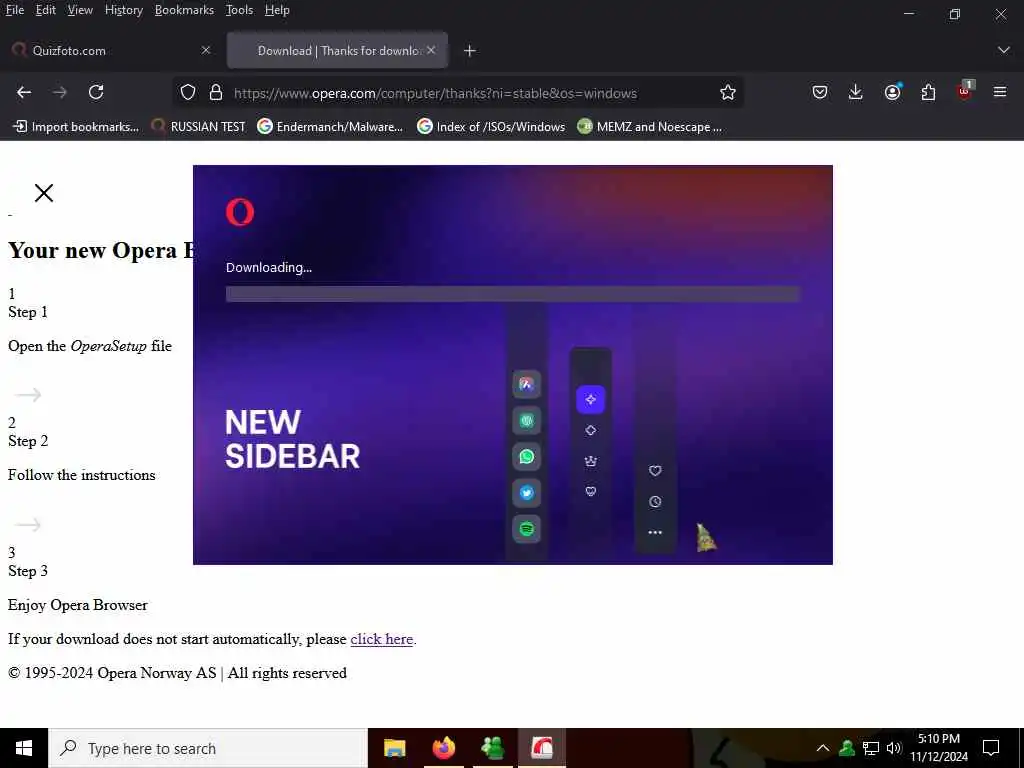Click the volume speaker tray icon

894,748
